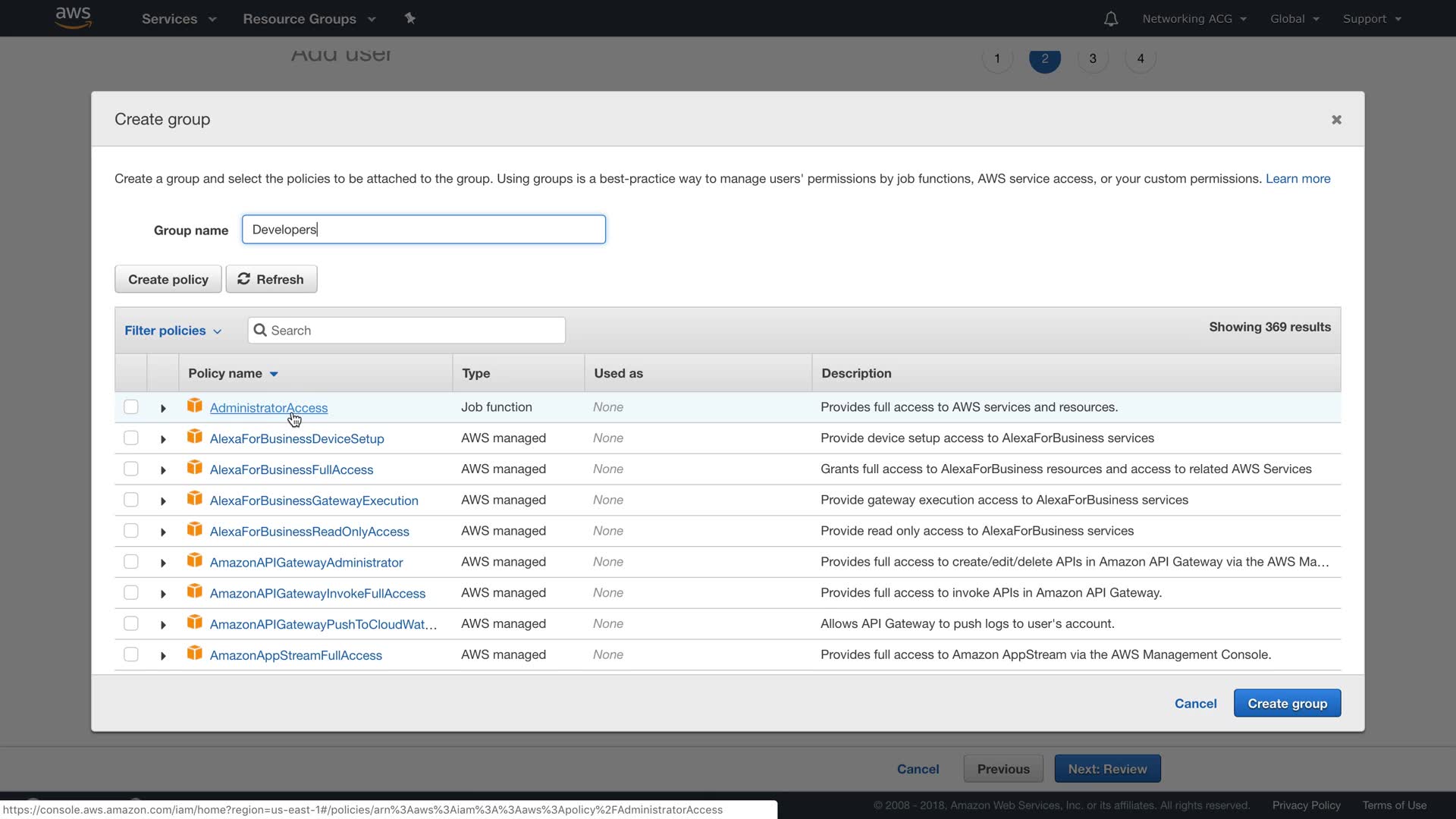1456x819 pixels.
Task: Open the Filter policies dropdown
Action: (173, 331)
